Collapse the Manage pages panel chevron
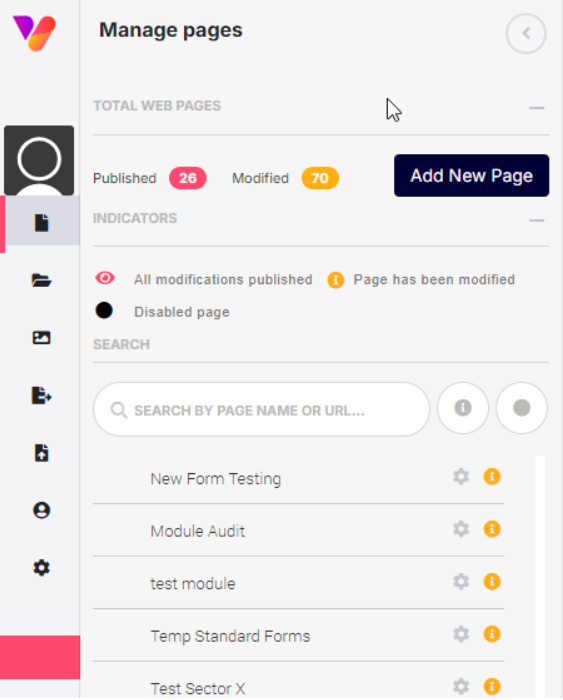563x700 pixels. pos(526,33)
